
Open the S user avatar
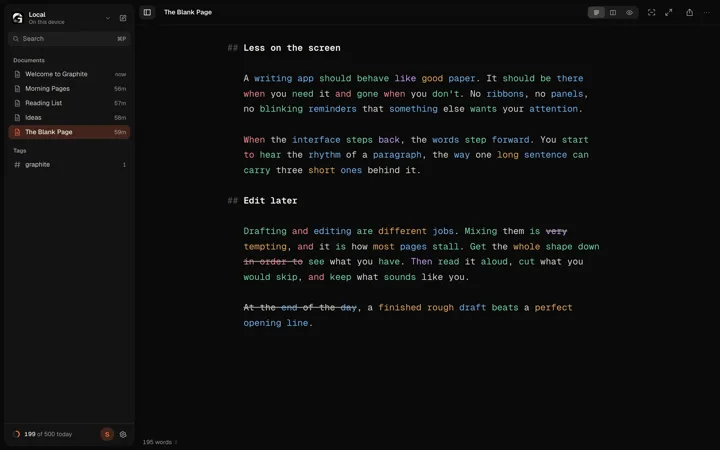[107, 434]
